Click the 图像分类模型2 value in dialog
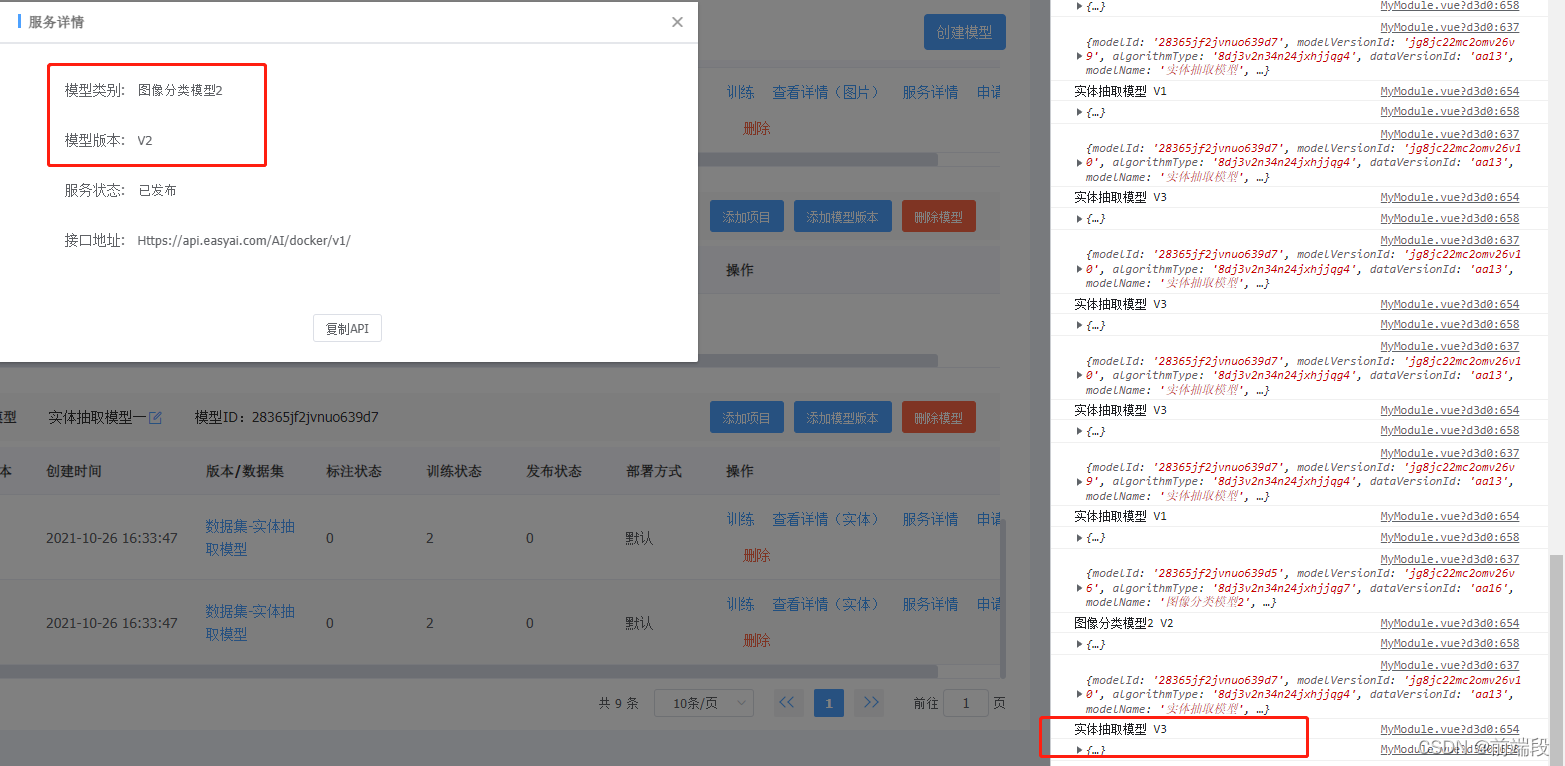Viewport: 1565px width, 766px height. 180,90
